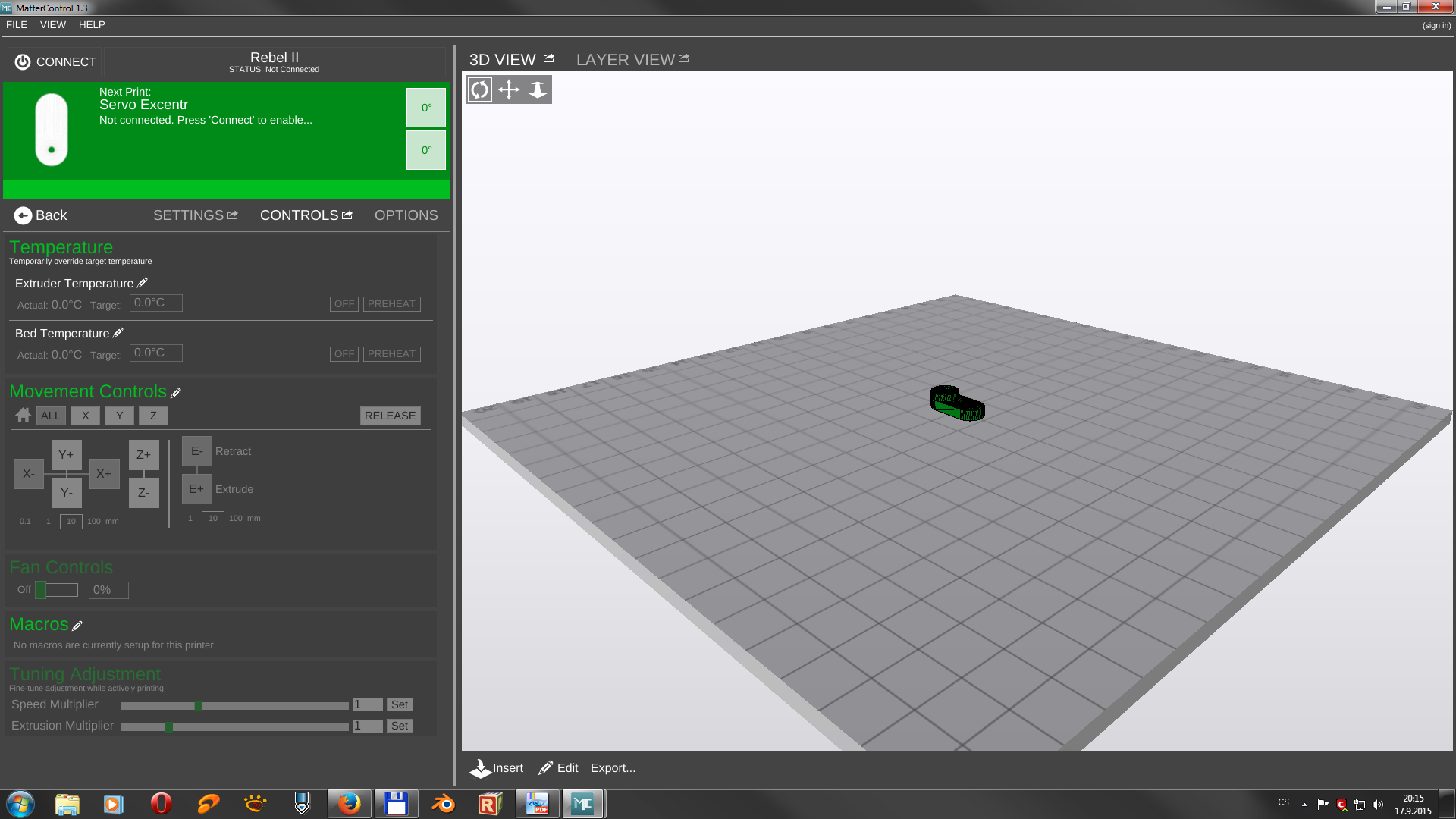Image resolution: width=1456 pixels, height=819 pixels.
Task: Click the home all axes icon
Action: coord(23,416)
